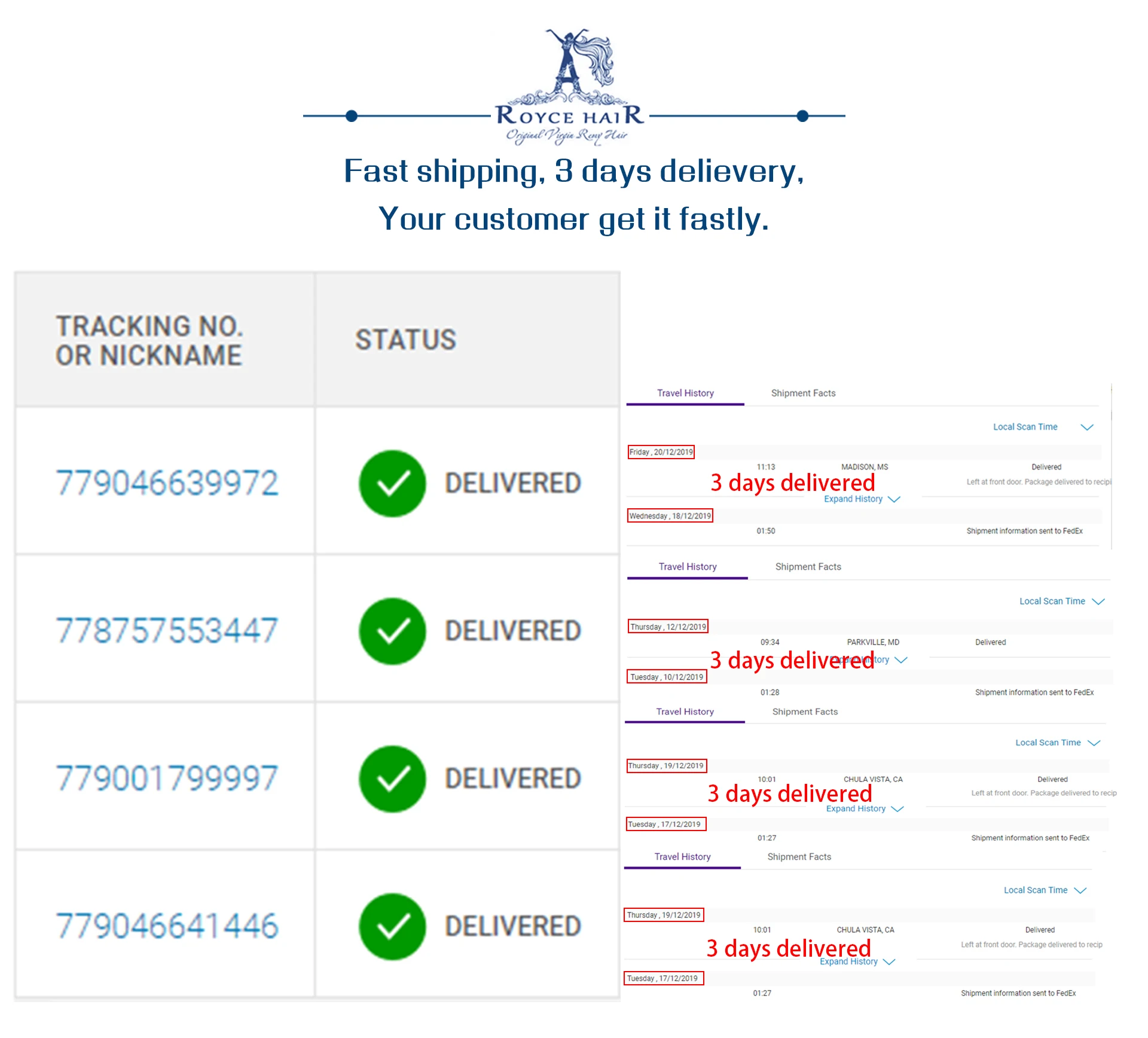This screenshot has width=1148, height=1038.
Task: Switch to Shipment Facts tab for Madison shipment
Action: point(803,393)
